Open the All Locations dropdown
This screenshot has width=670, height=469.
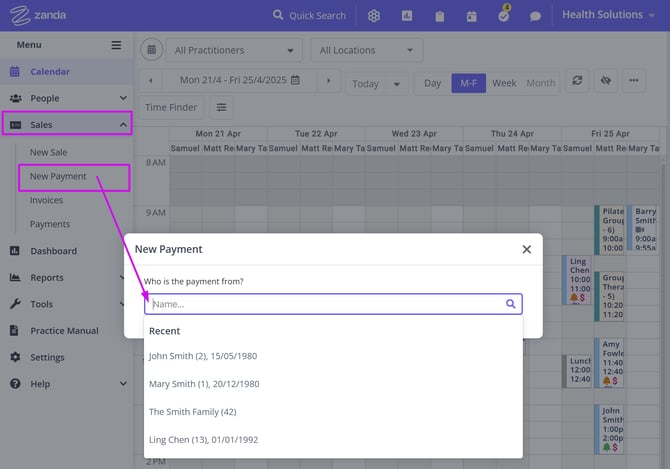[x=366, y=50]
